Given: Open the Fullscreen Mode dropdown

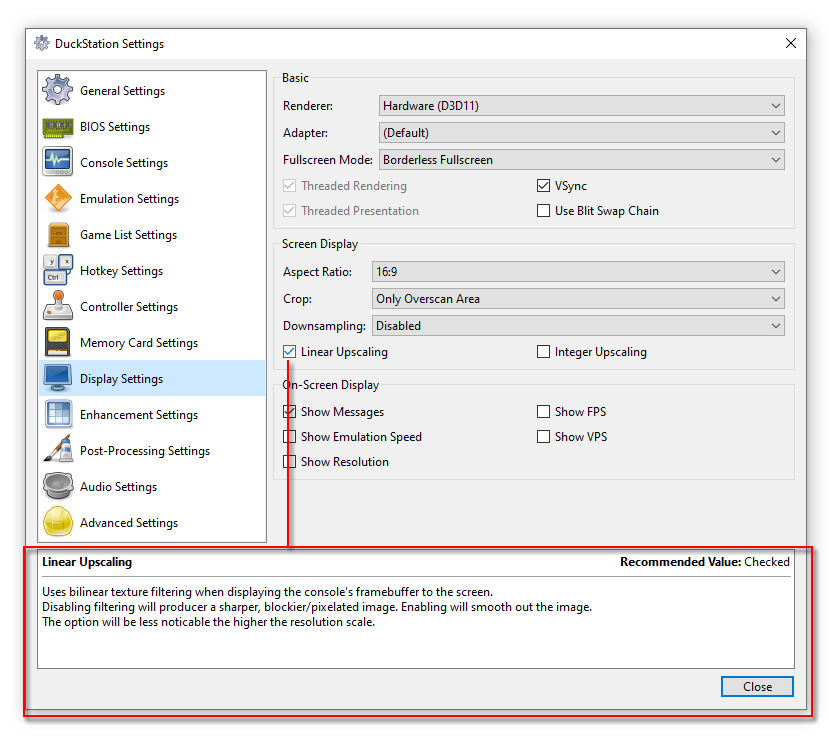Looking at the screenshot, I should tap(582, 160).
